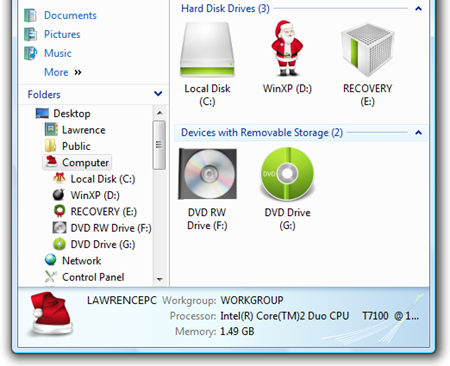Select Local Disk (C:) in the tree
The width and height of the screenshot is (450, 366).
pyautogui.click(x=103, y=179)
